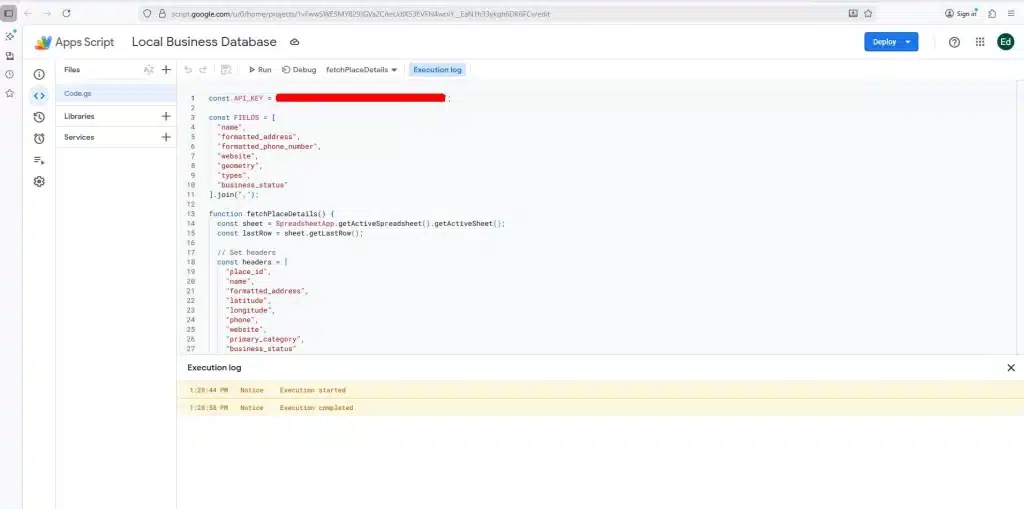Open the Overview page icon in sidebar
The height and width of the screenshot is (509, 1024).
pyautogui.click(x=39, y=74)
